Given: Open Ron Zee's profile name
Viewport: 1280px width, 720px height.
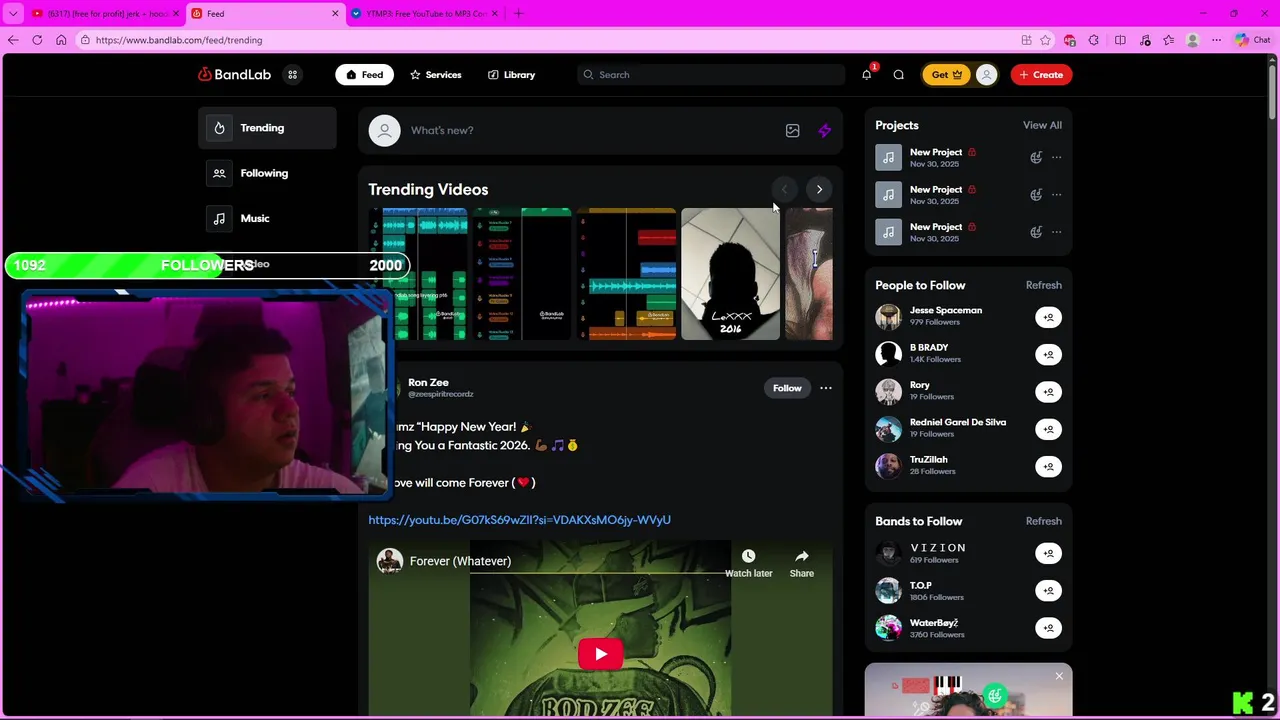Looking at the screenshot, I should click(x=428, y=382).
